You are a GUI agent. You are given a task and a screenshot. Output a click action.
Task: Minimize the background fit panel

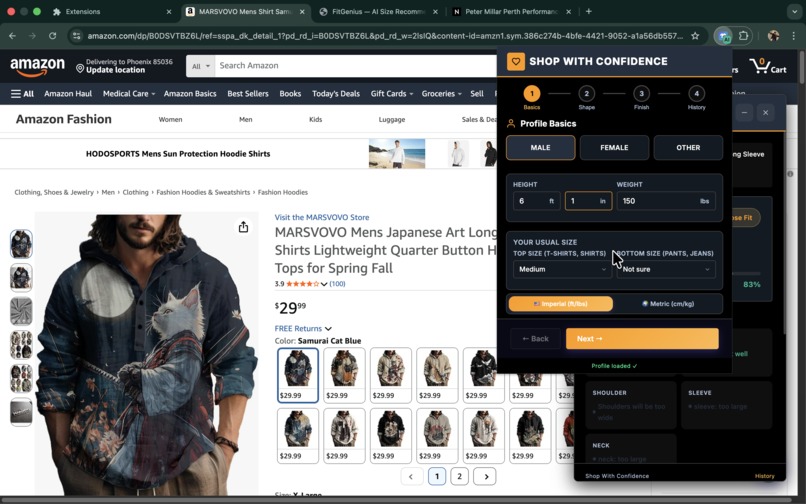tap(744, 113)
